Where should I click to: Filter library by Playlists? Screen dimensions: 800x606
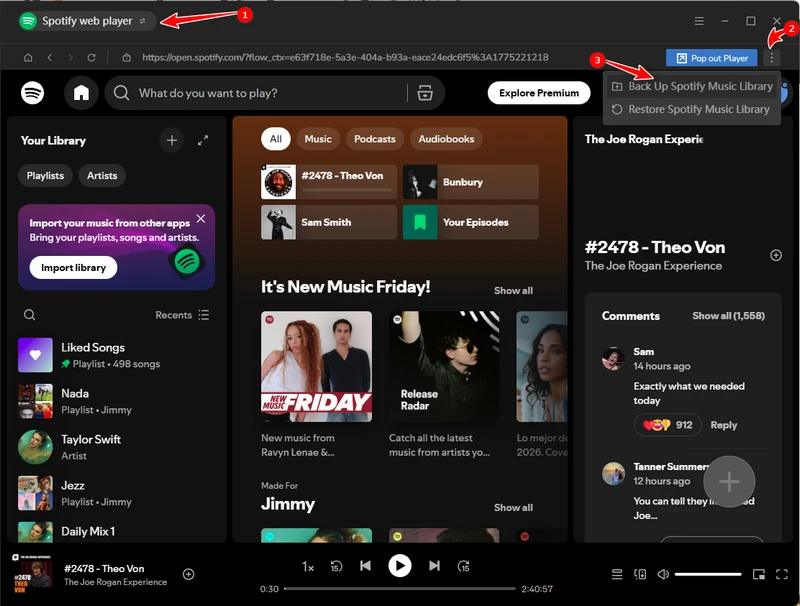(x=45, y=175)
